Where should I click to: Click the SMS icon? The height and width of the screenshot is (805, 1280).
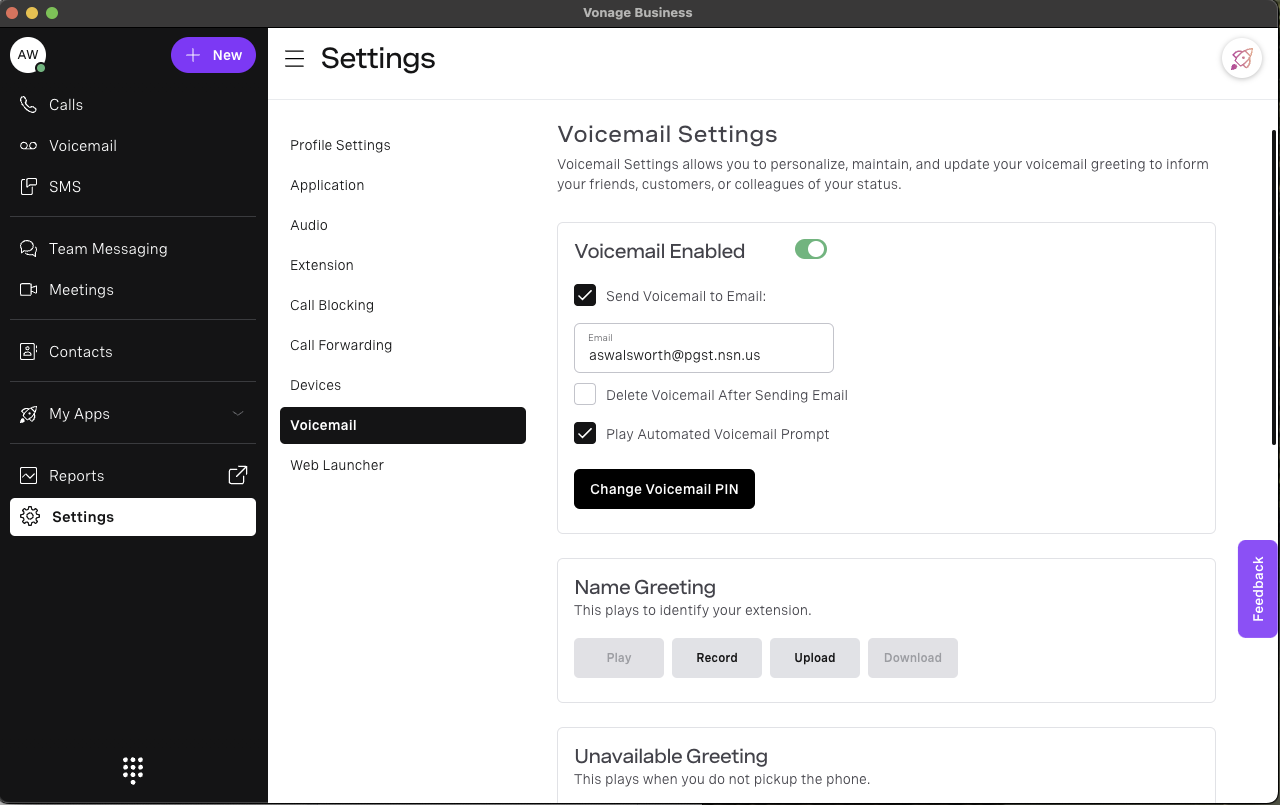pyautogui.click(x=28, y=187)
